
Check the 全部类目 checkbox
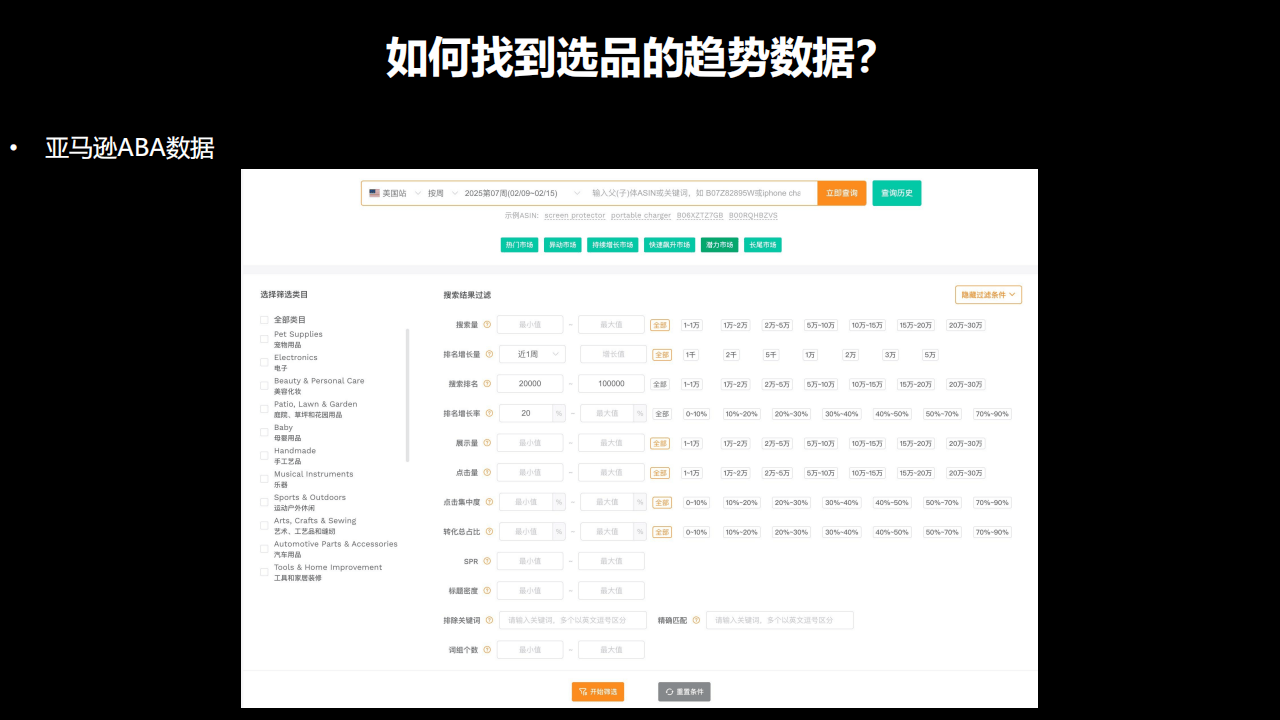coord(264,320)
